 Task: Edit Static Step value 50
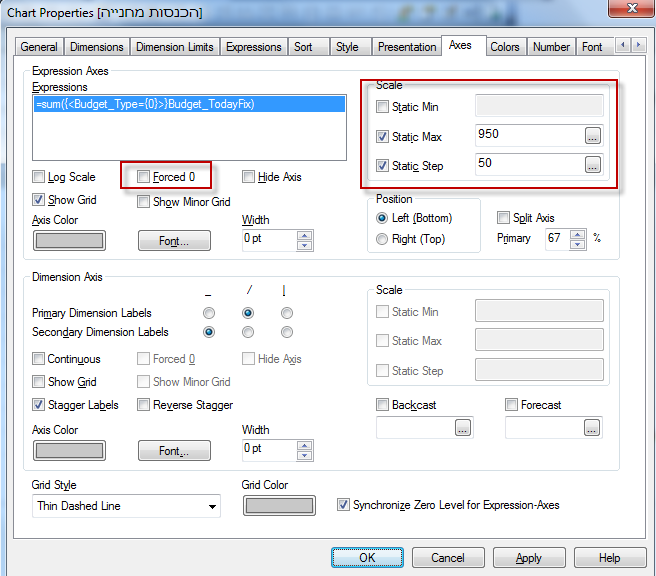tap(529, 164)
